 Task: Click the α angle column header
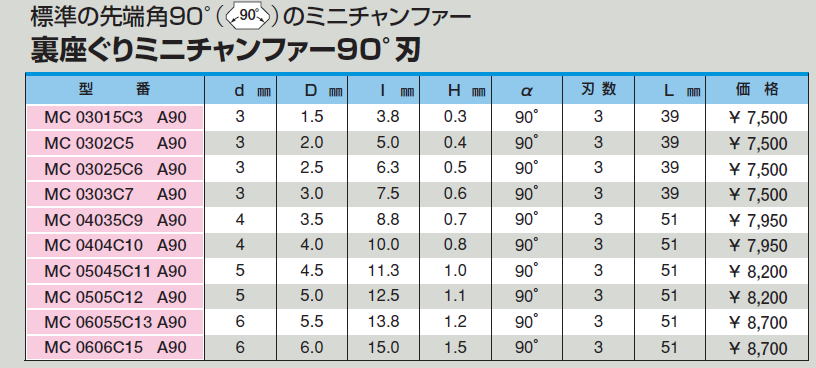click(527, 90)
